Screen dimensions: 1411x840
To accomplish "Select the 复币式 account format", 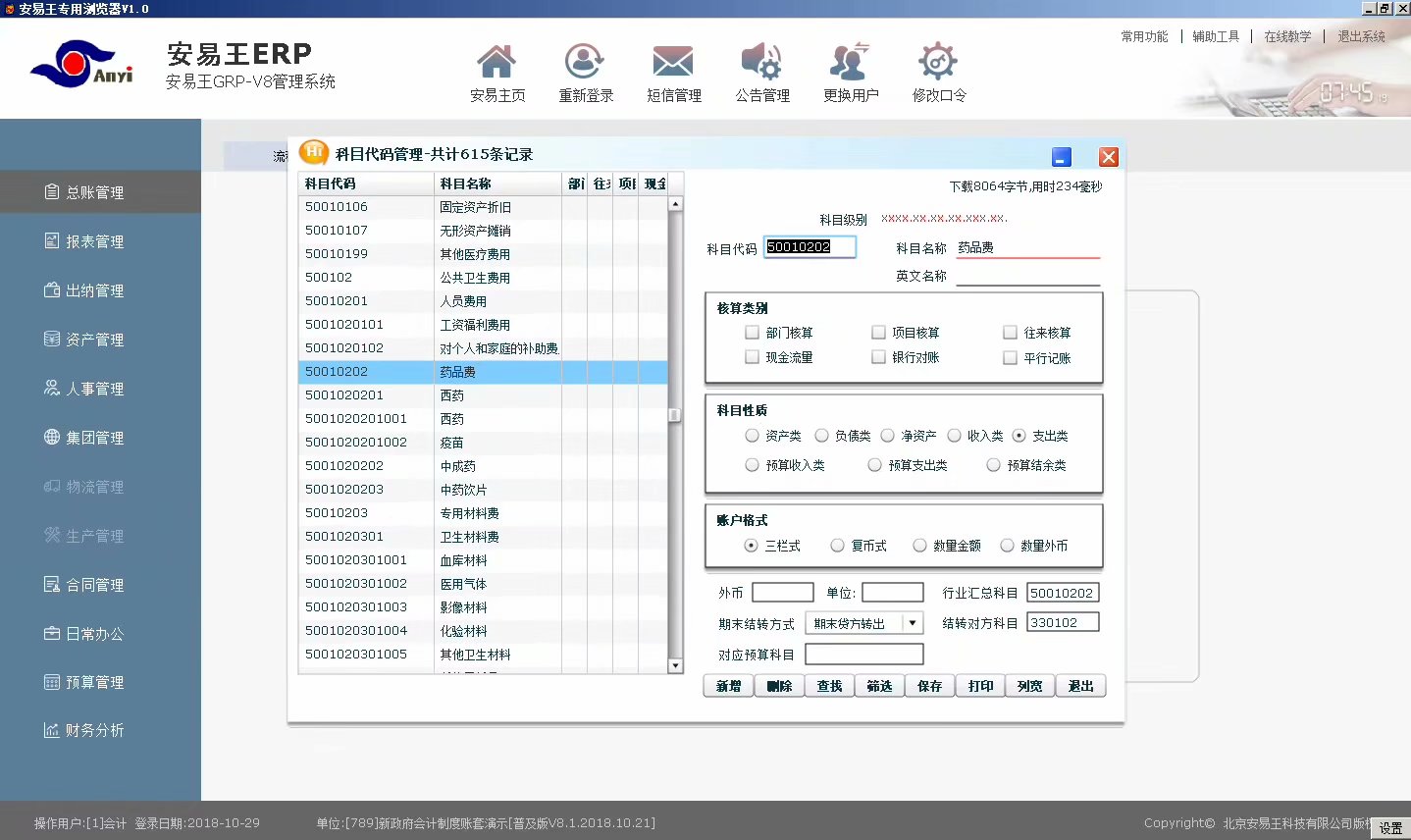I will tap(837, 546).
